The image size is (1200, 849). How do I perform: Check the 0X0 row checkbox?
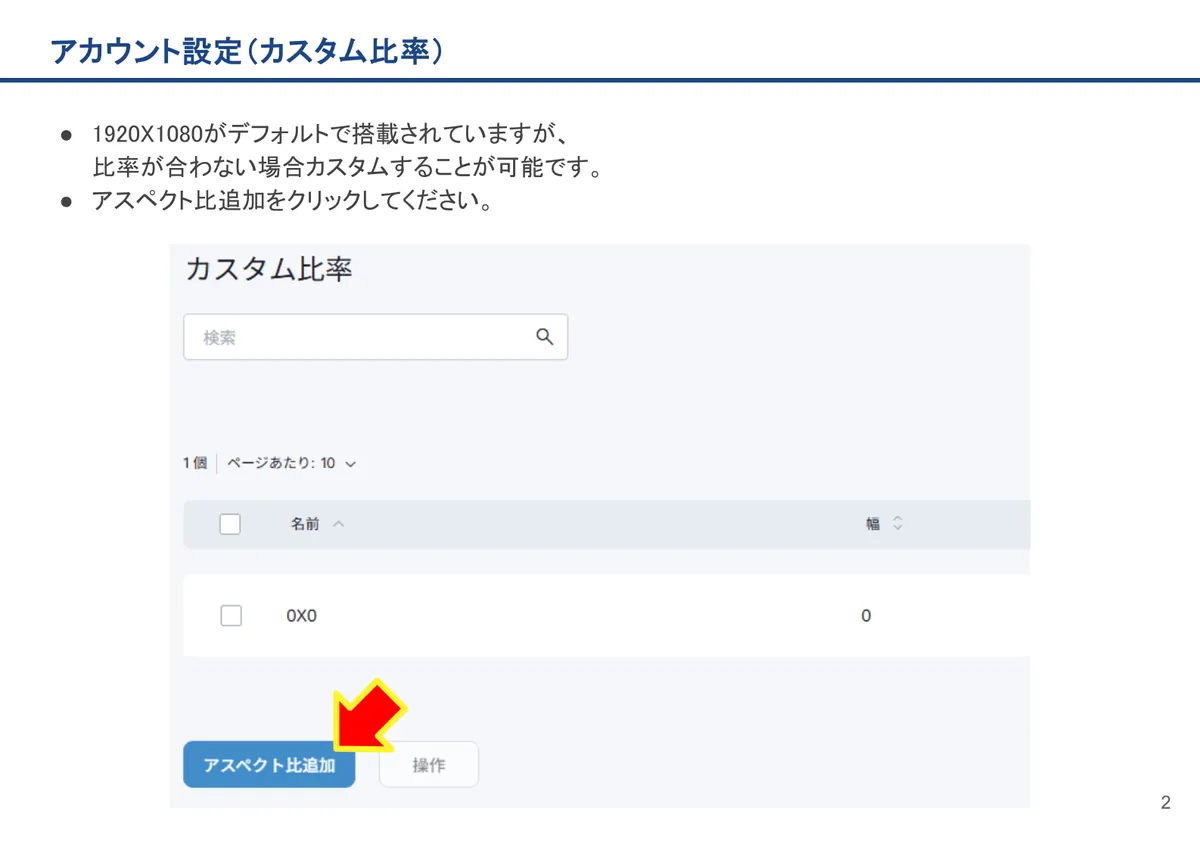pyautogui.click(x=231, y=616)
